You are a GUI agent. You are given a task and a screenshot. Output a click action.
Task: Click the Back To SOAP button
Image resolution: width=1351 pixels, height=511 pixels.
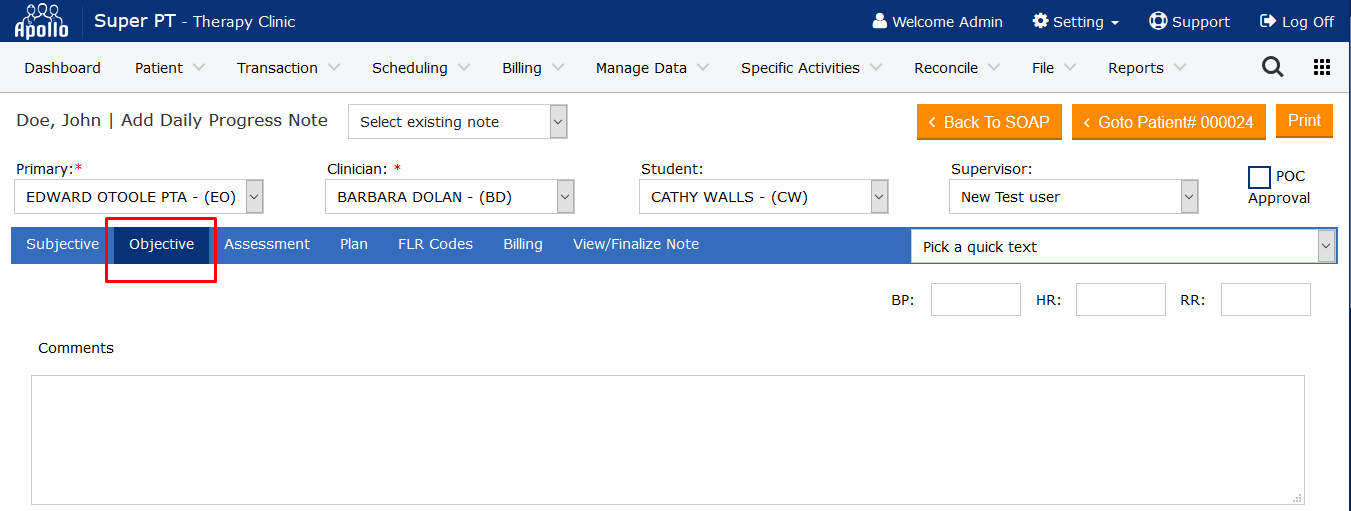pyautogui.click(x=988, y=122)
